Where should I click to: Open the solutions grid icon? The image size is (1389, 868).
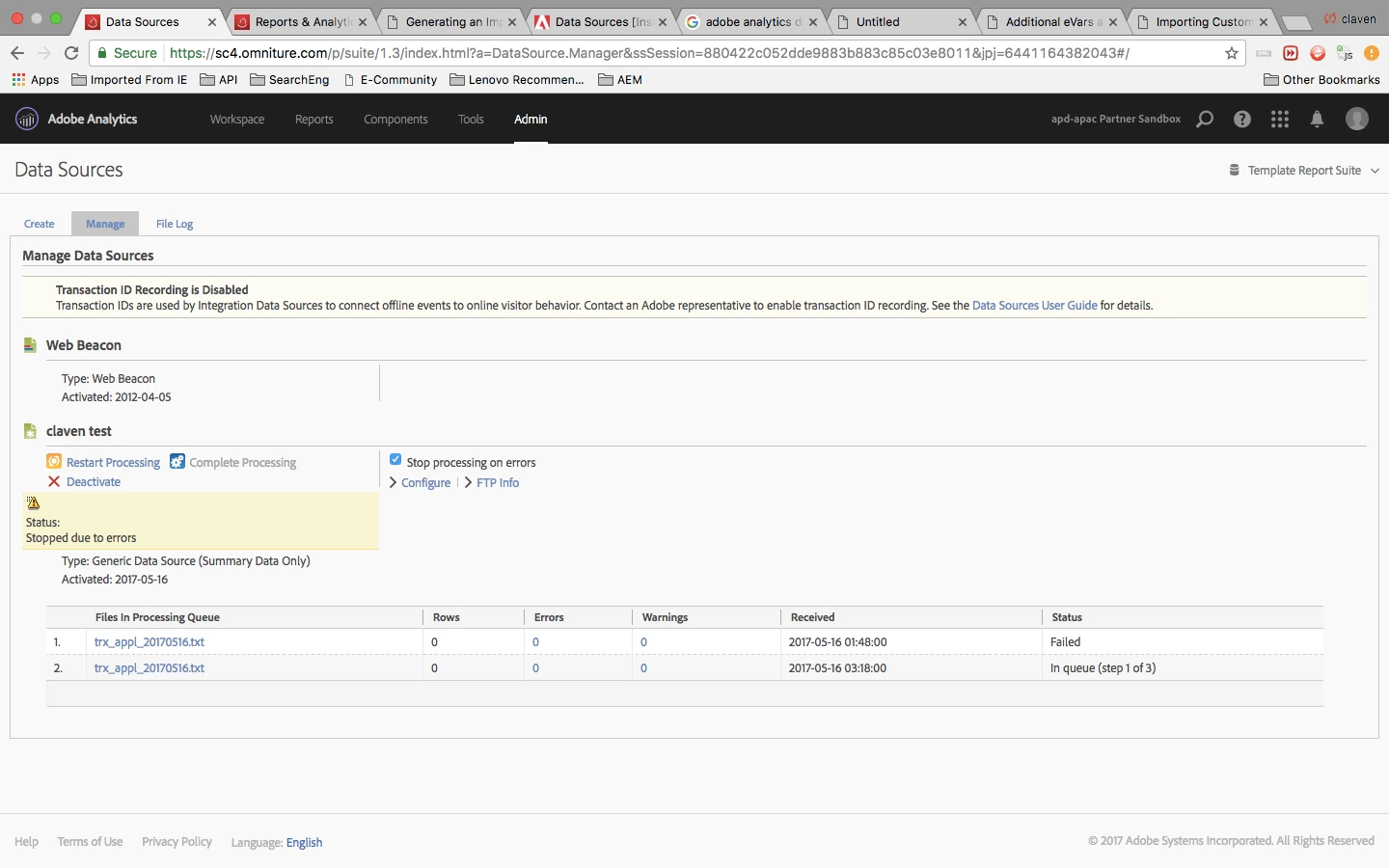pyautogui.click(x=1280, y=119)
